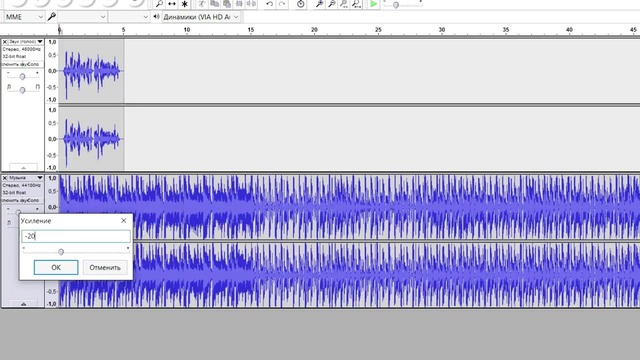The image size is (640, 360).
Task: Select the Zoom tool magnifier
Action: click(x=159, y=4)
